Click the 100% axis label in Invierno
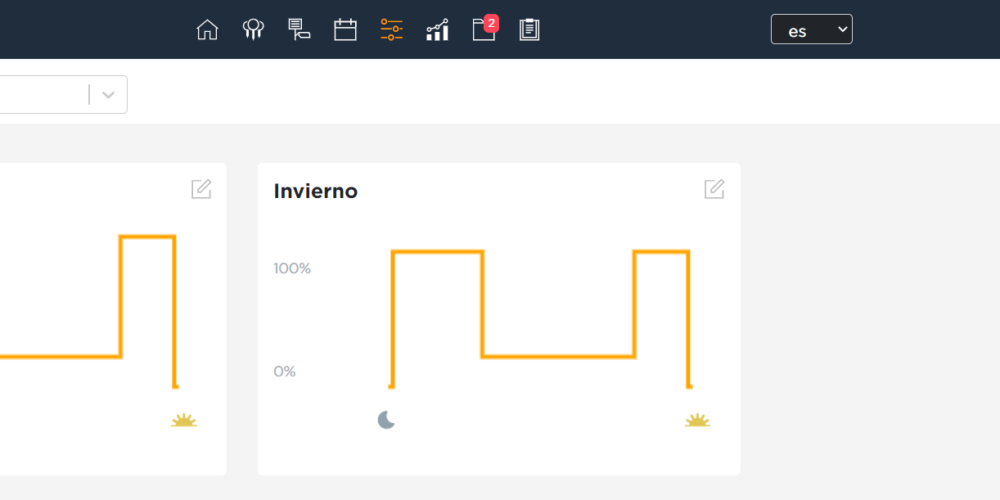The width and height of the screenshot is (1000, 500). (x=292, y=268)
